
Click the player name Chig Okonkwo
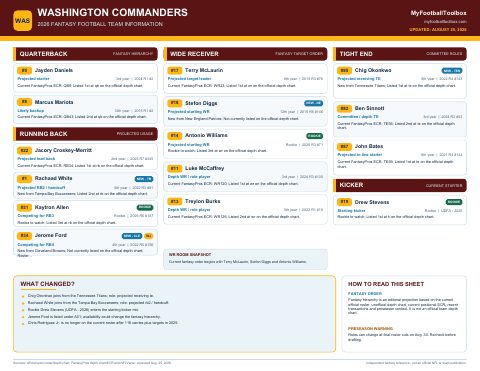coord(373,70)
